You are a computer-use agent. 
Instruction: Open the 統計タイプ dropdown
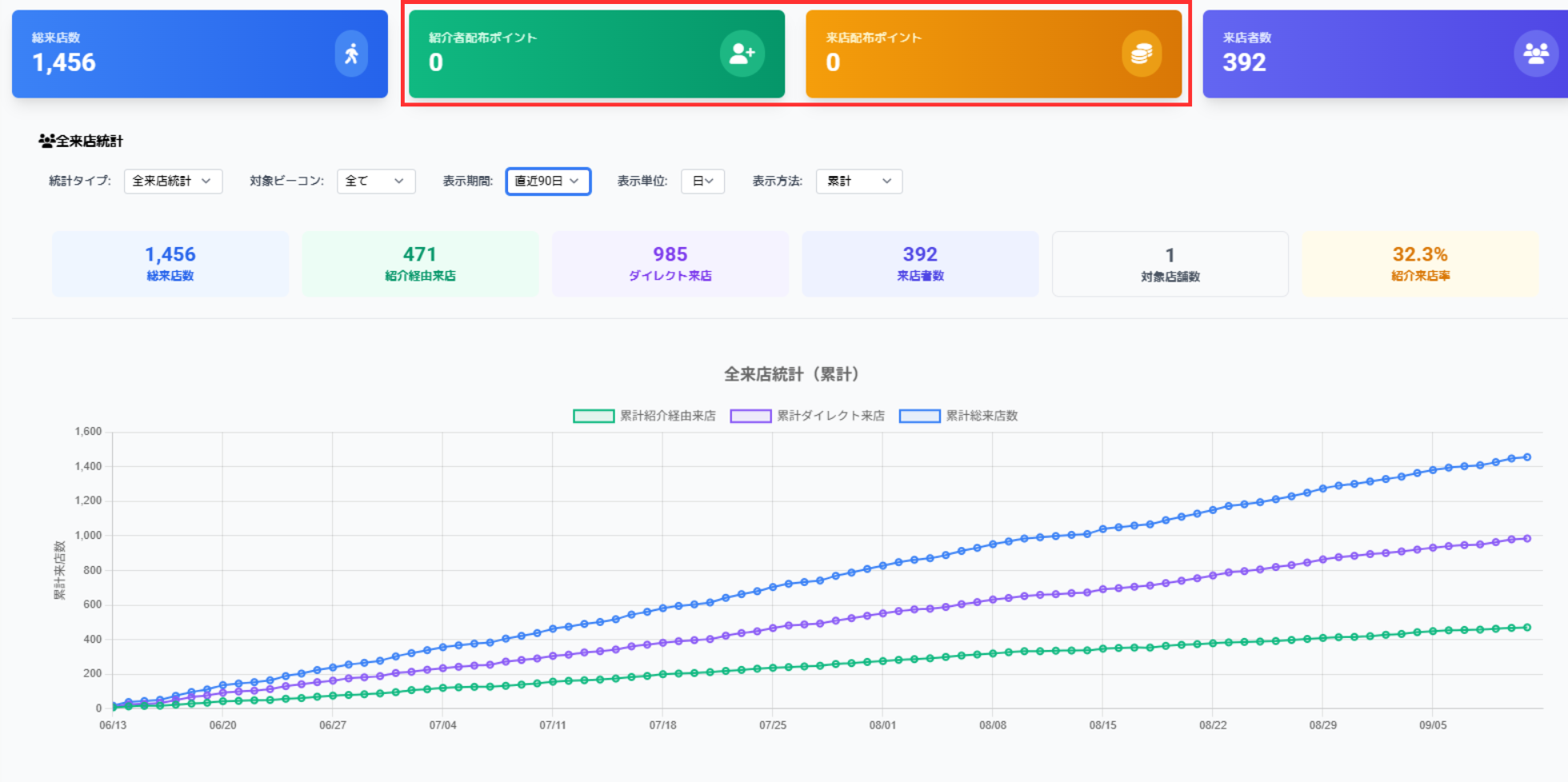(x=173, y=182)
